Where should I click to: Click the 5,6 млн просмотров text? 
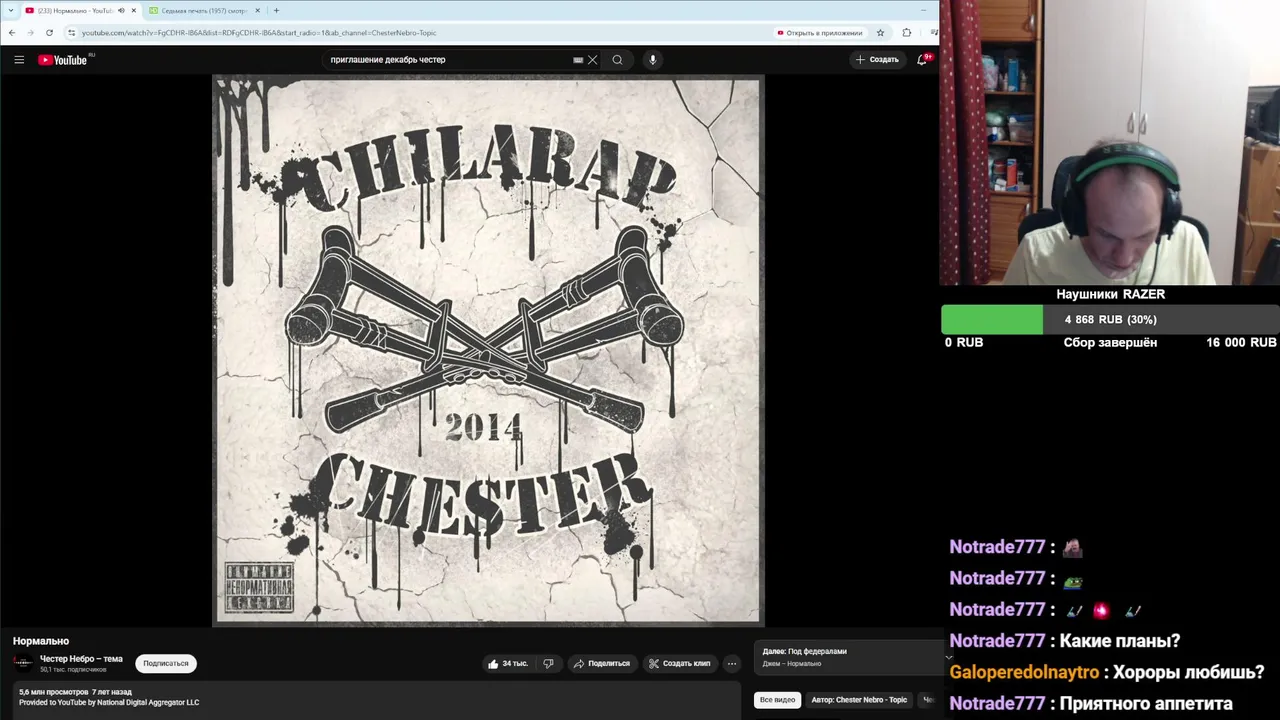click(53, 692)
